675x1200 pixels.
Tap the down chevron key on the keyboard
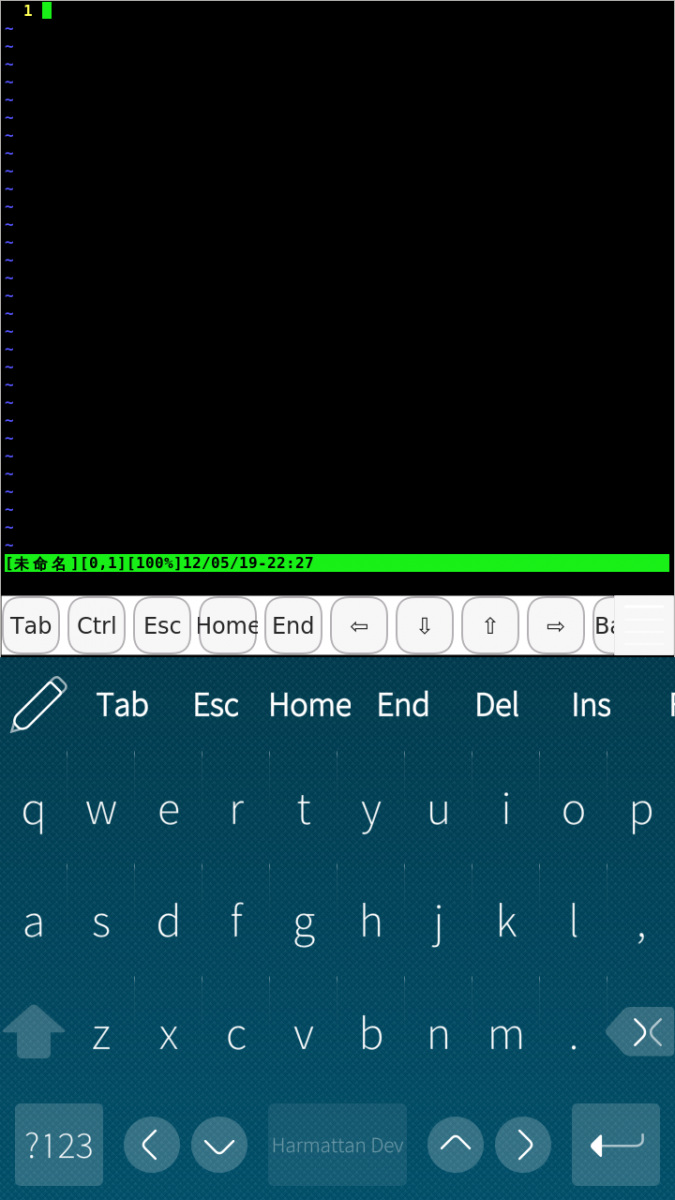[219, 1145]
